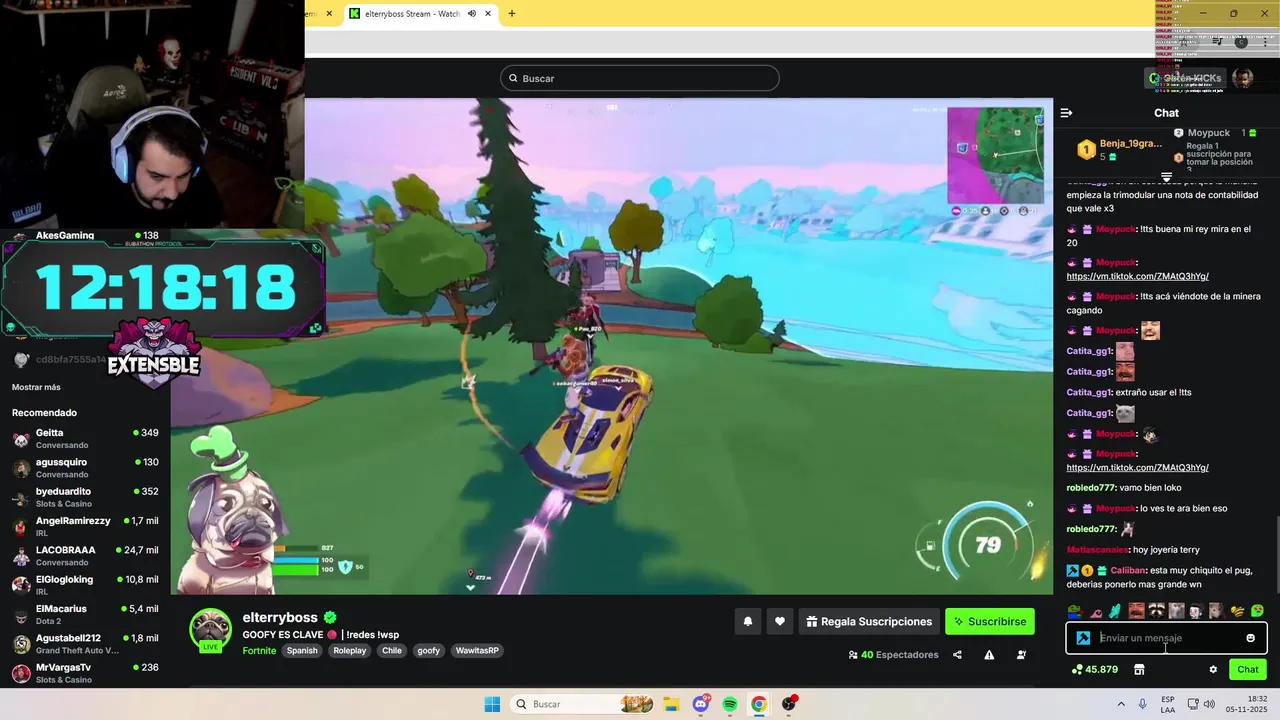This screenshot has height=720, width=1280.
Task: Open AkesGaming channel in sidebar
Action: 85,236
